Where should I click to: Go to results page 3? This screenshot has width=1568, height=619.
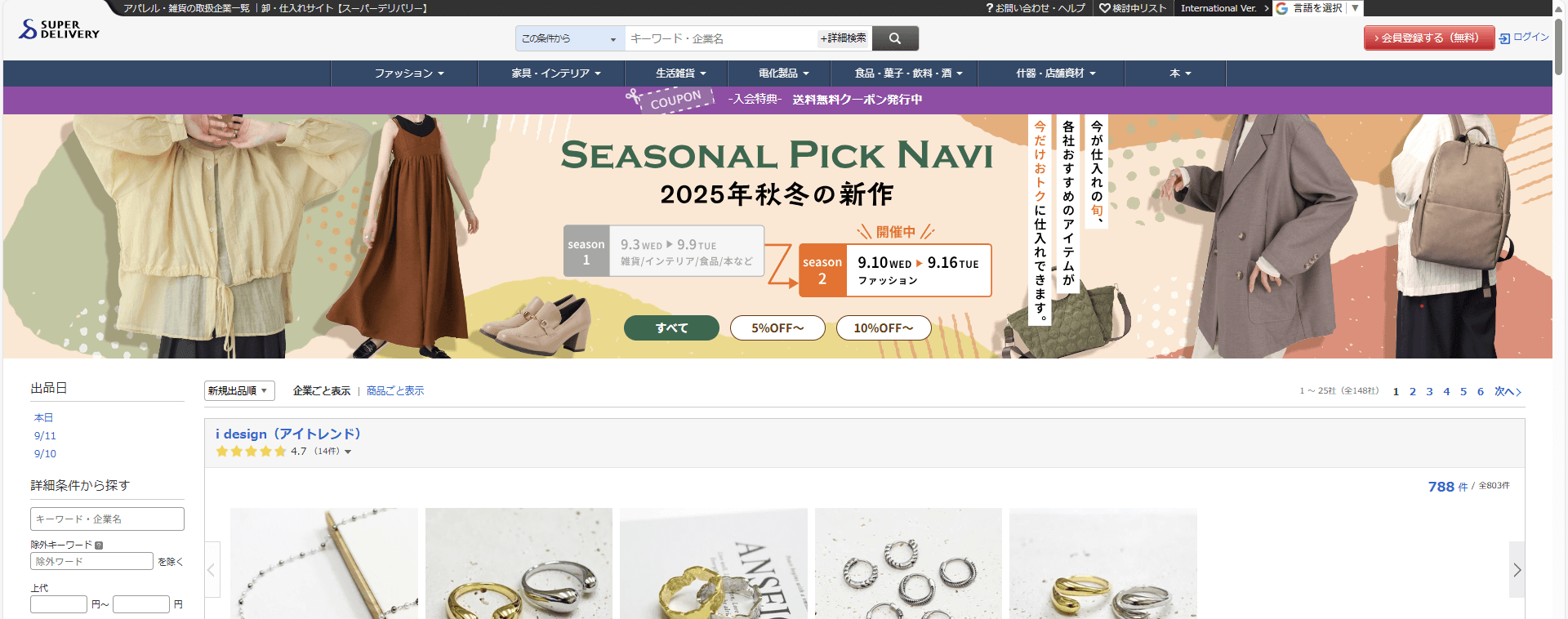(x=1429, y=391)
